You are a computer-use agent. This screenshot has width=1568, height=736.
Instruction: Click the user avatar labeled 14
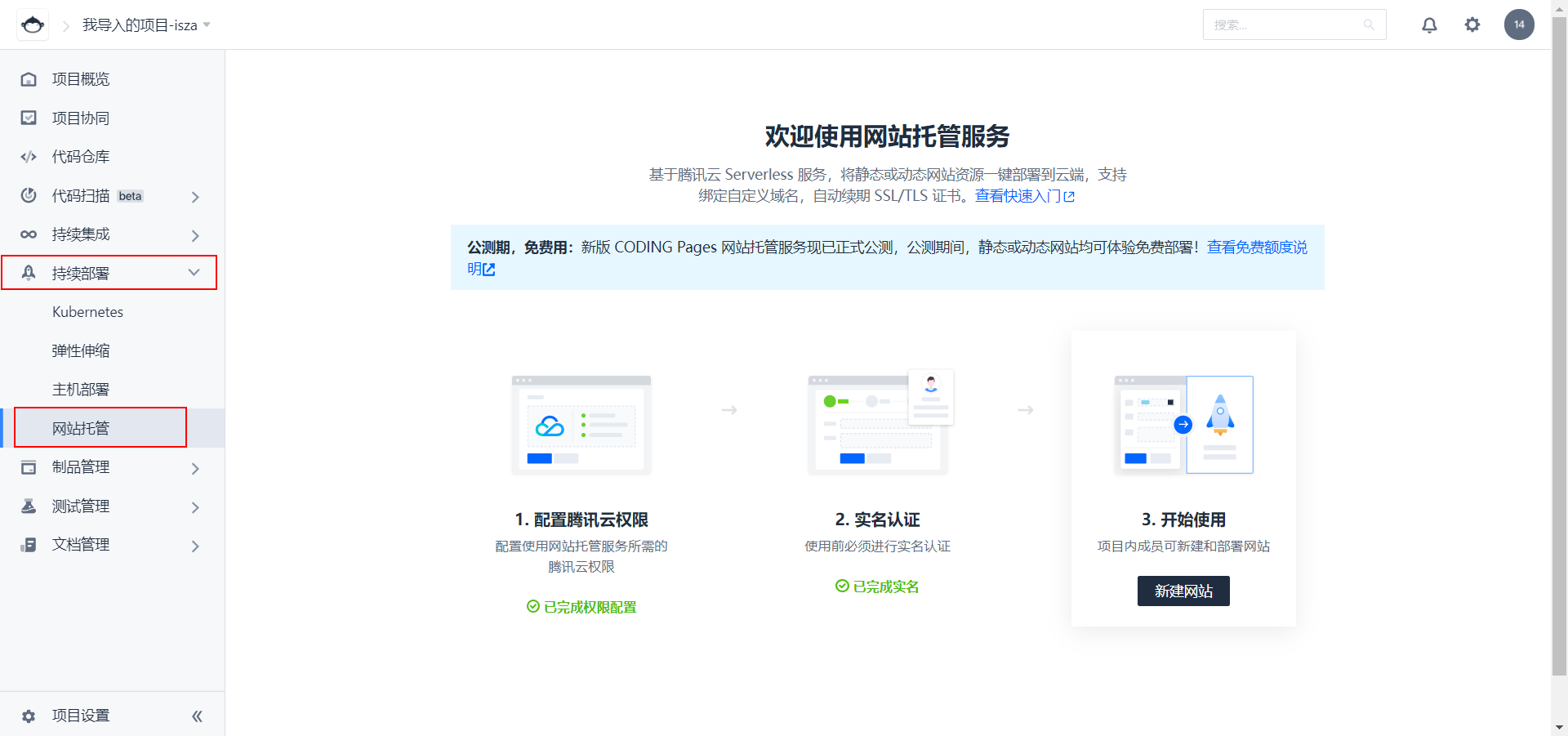(x=1519, y=25)
